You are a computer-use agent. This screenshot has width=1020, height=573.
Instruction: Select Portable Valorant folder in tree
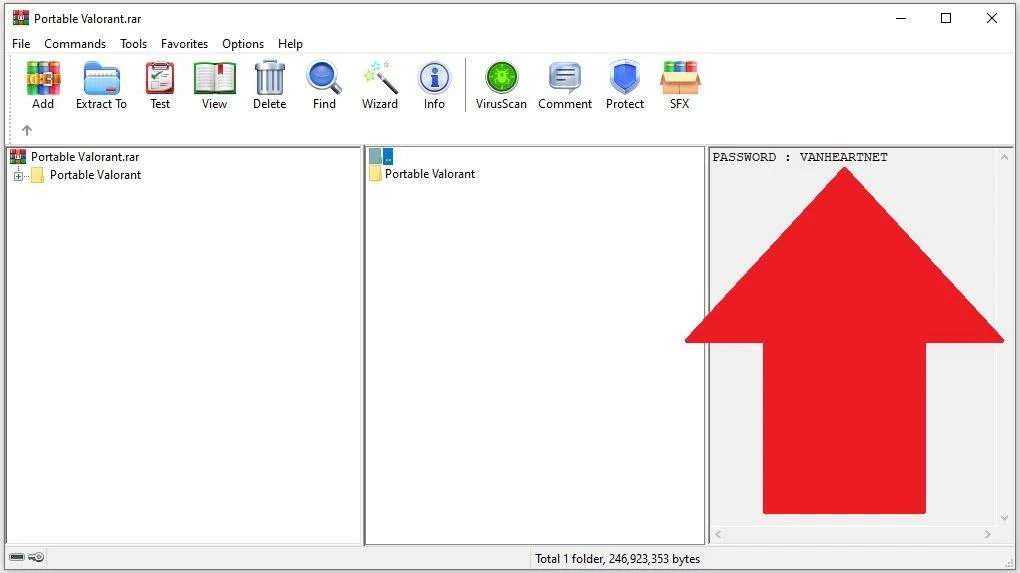tap(96, 175)
